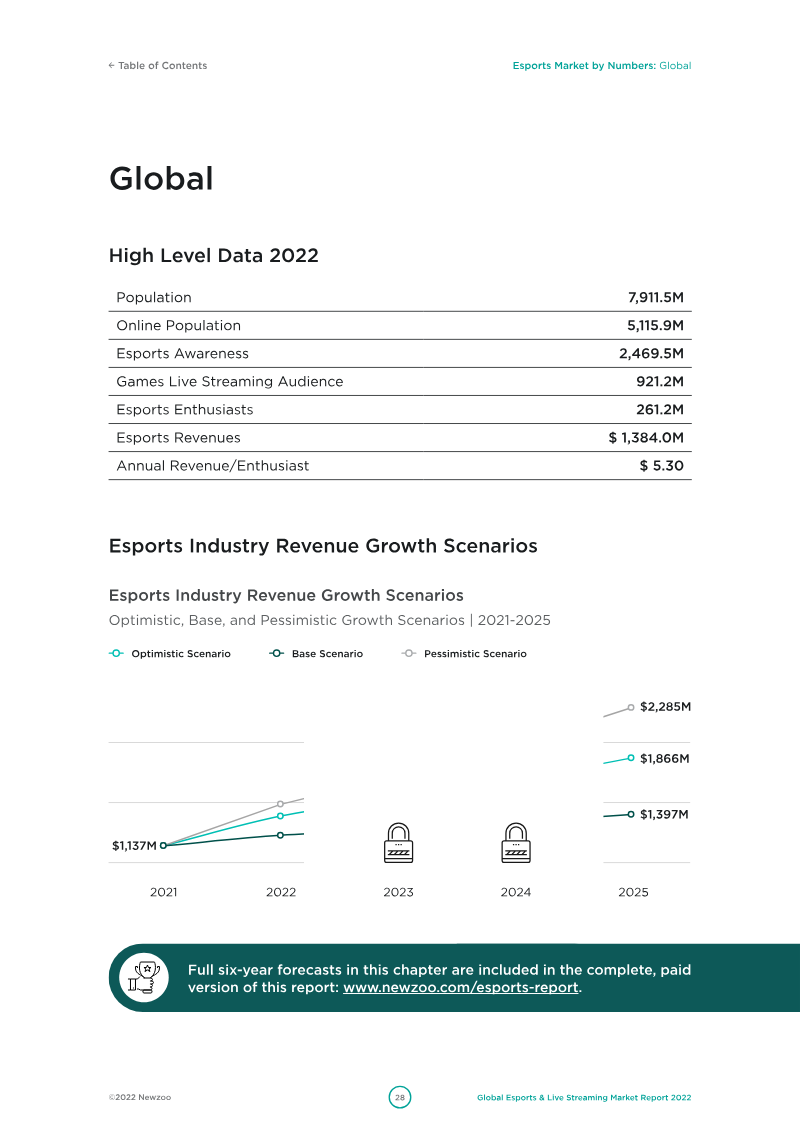
Task: Click the Optimistic Scenario legend marker
Action: (117, 653)
